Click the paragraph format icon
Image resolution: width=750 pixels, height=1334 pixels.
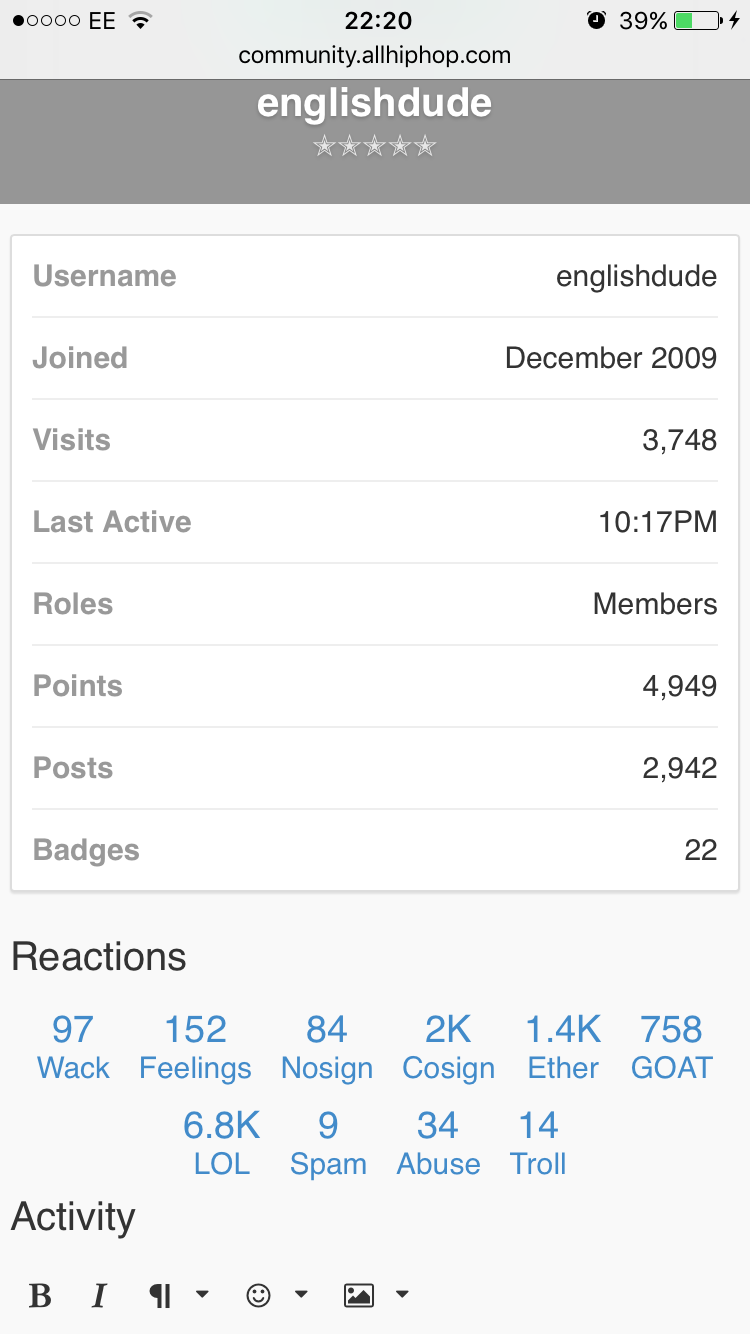pos(160,1296)
